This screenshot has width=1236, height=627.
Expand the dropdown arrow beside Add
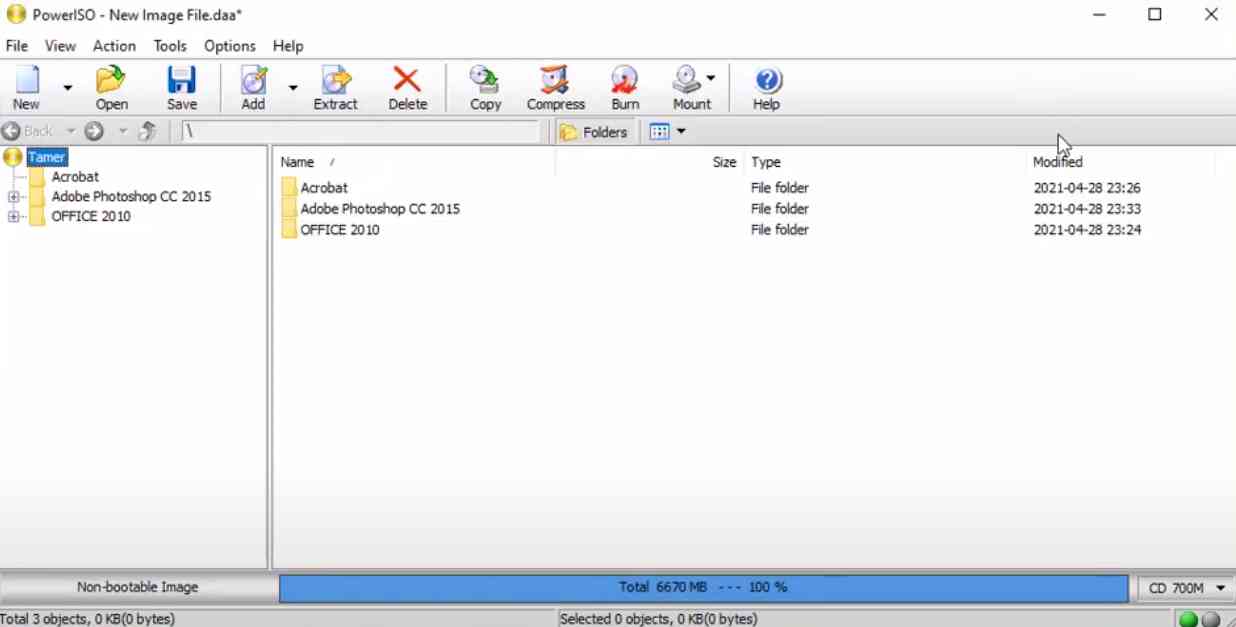pyautogui.click(x=293, y=88)
